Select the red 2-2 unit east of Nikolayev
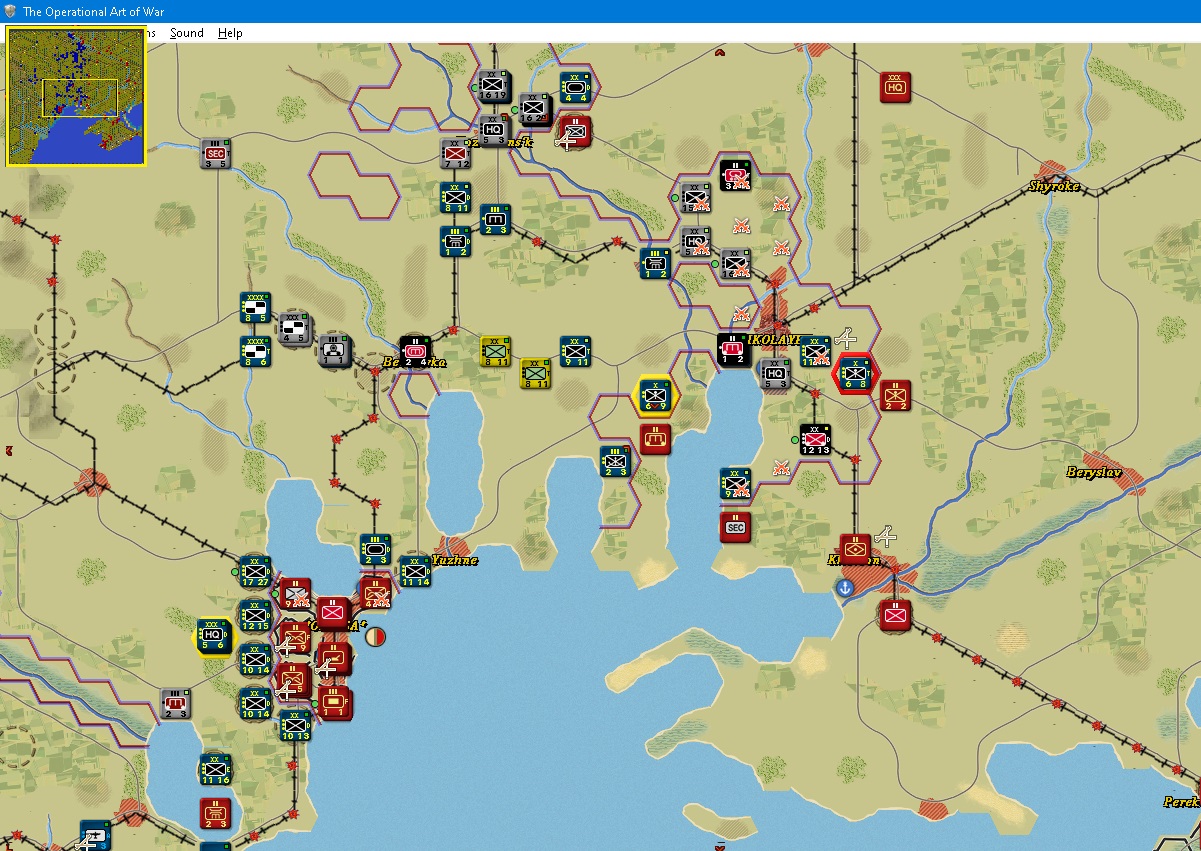This screenshot has width=1201, height=851. tap(895, 395)
